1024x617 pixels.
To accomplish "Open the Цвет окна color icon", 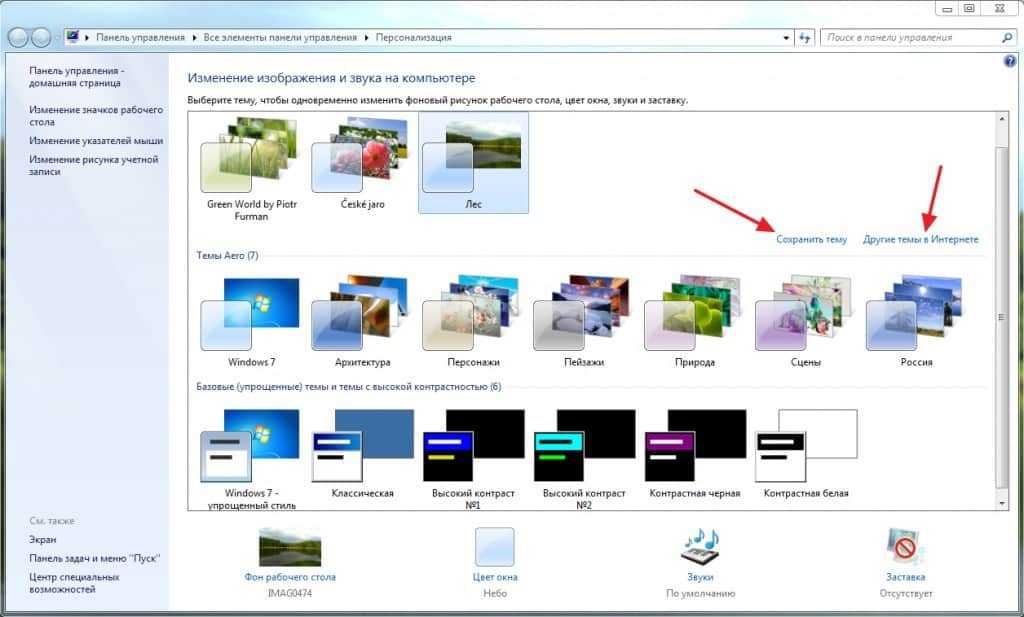I will coord(494,547).
